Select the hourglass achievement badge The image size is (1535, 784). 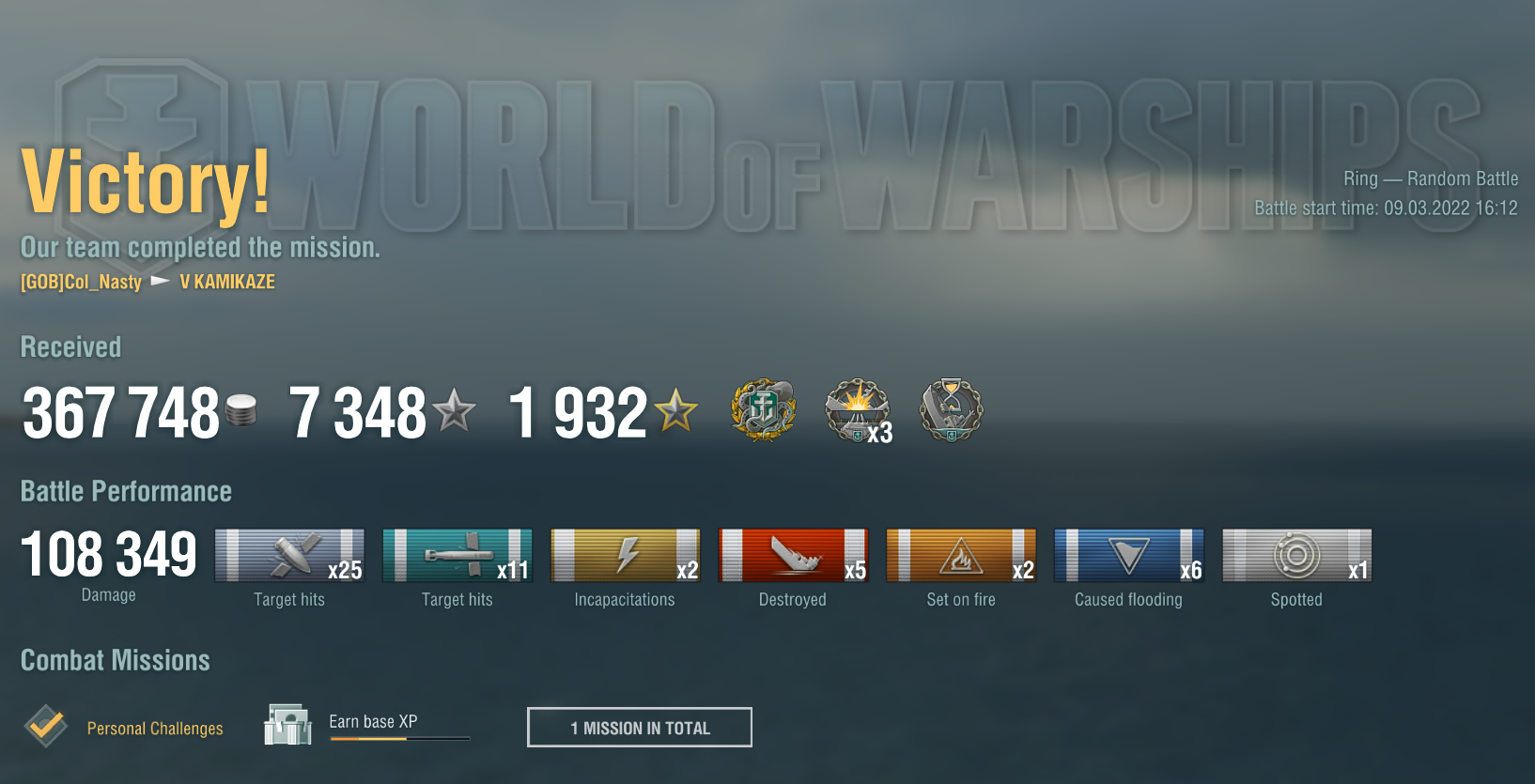click(951, 410)
